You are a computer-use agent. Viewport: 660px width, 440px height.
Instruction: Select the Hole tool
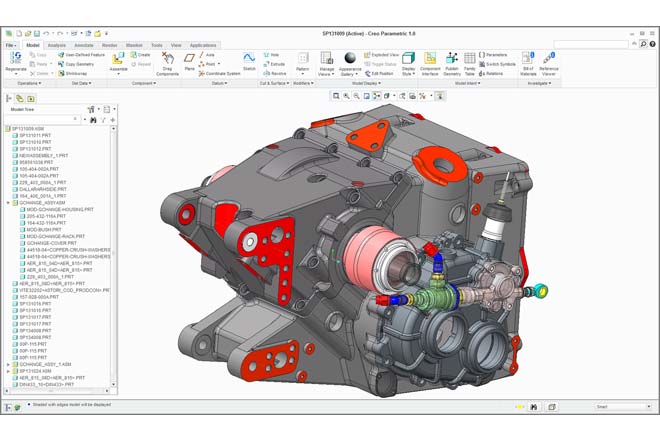point(271,55)
